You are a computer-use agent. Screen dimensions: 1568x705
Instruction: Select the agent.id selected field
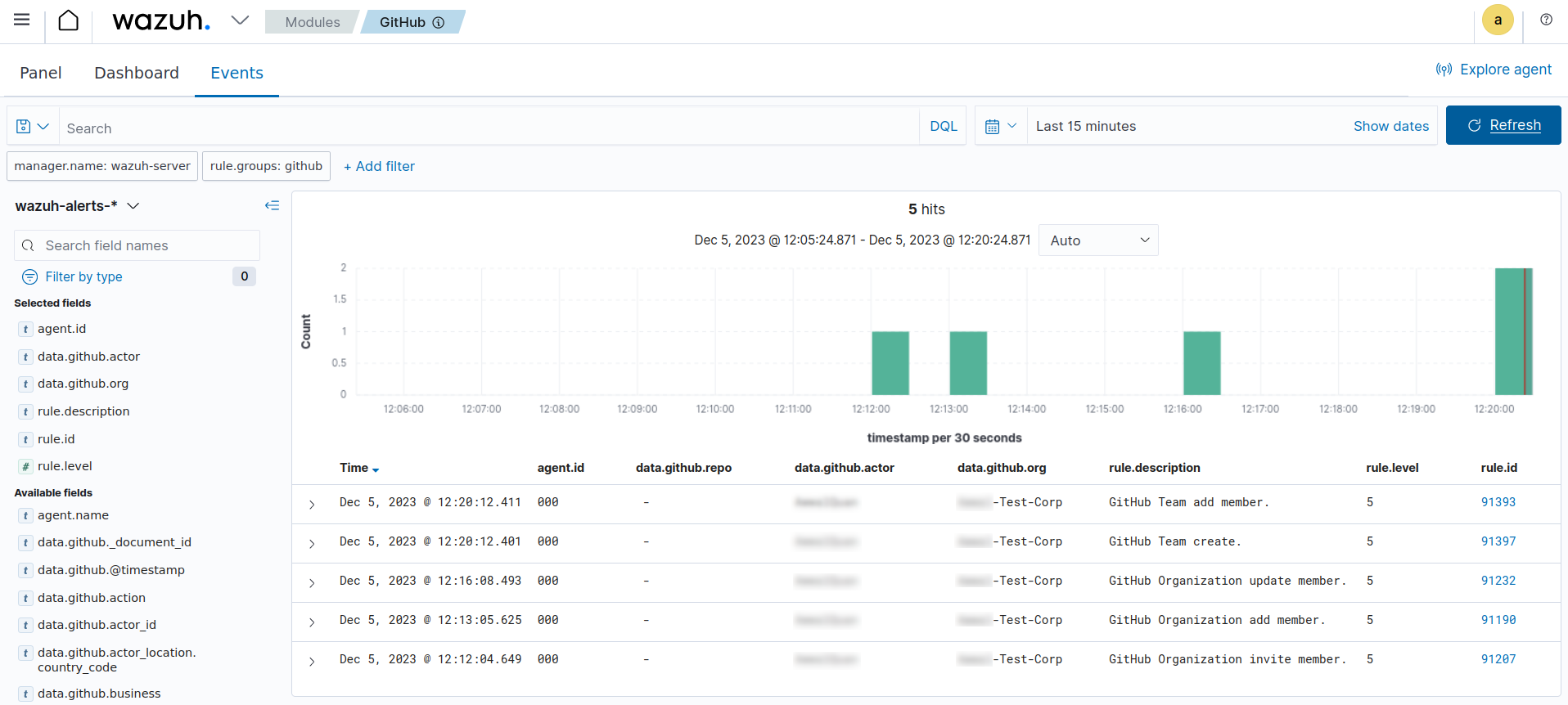[61, 329]
